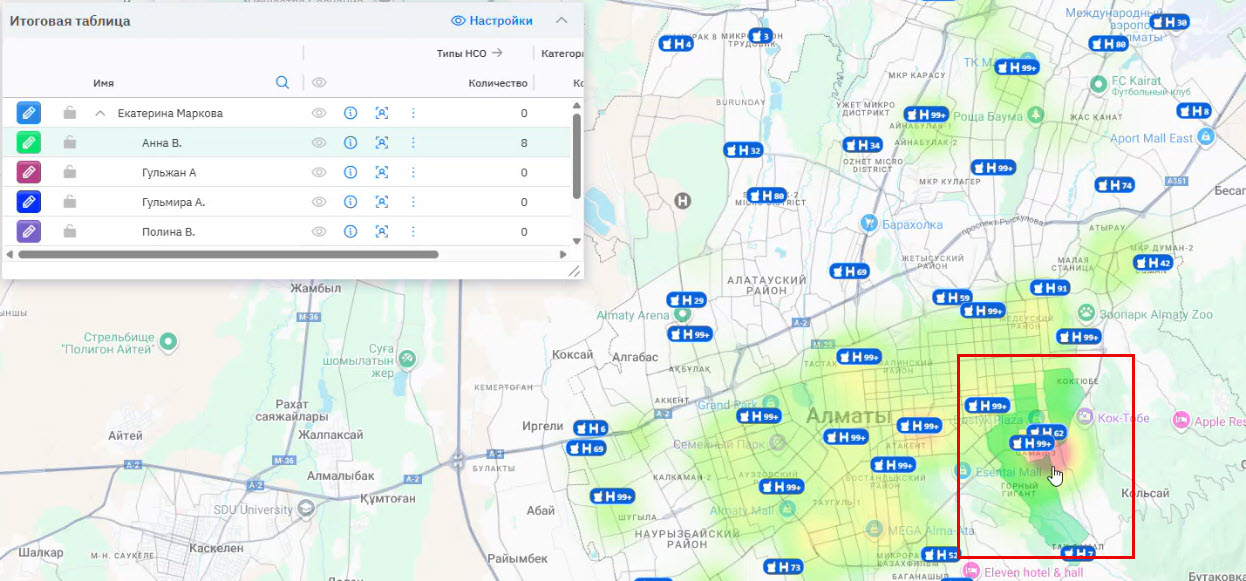This screenshot has width=1246, height=581.
Task: Open three-dots menu for Полина В.
Action: coord(412,232)
